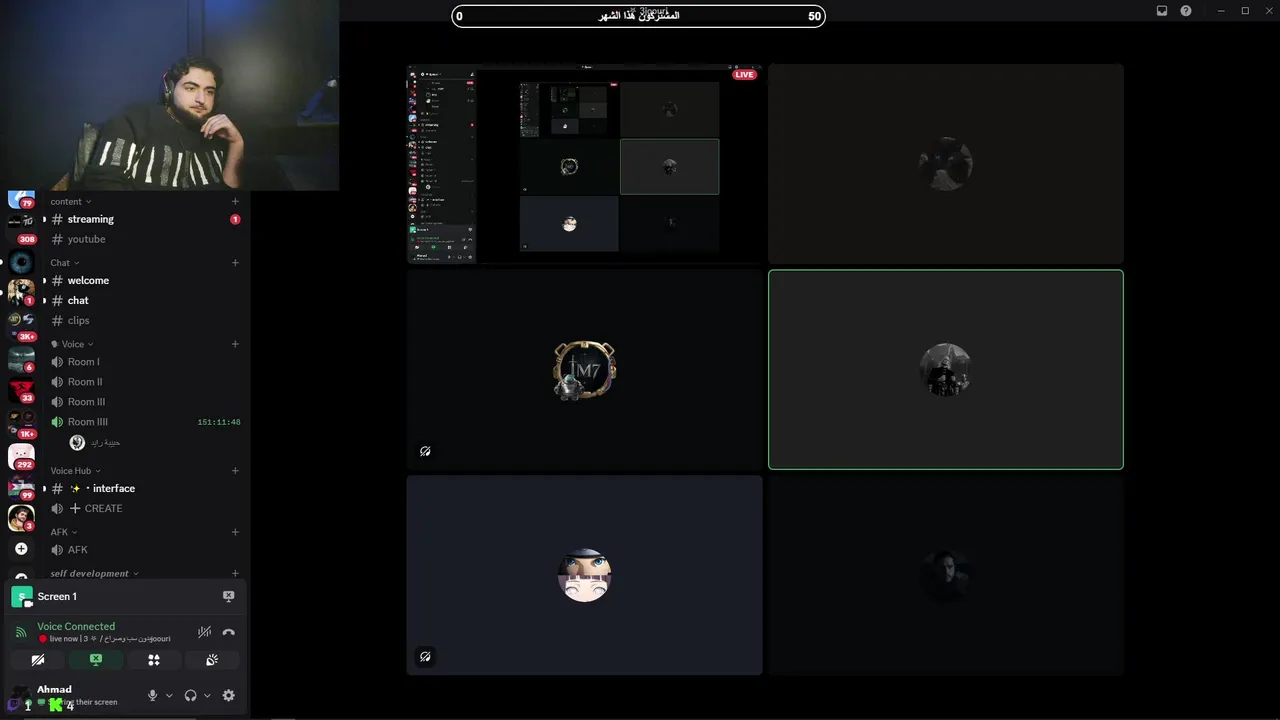Open headphone output options chevron
1280x720 pixels.
coord(207,695)
